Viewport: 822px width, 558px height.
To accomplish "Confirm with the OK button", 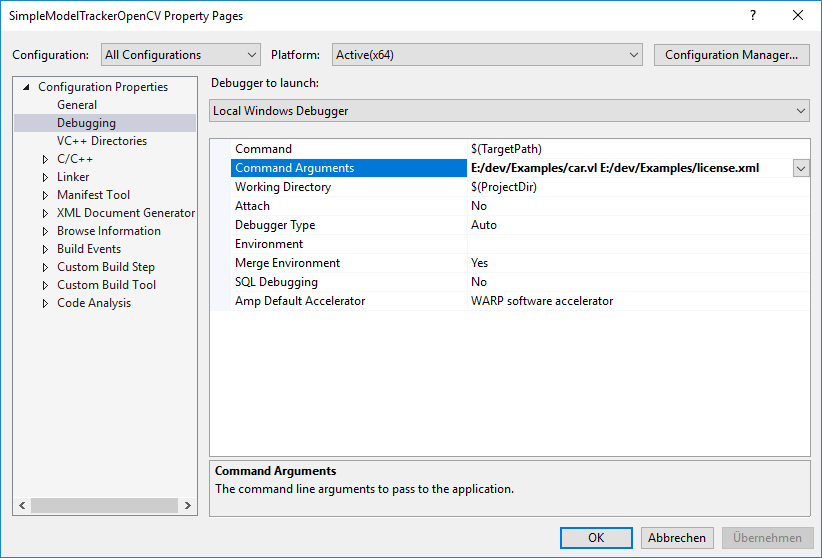I will (x=596, y=538).
